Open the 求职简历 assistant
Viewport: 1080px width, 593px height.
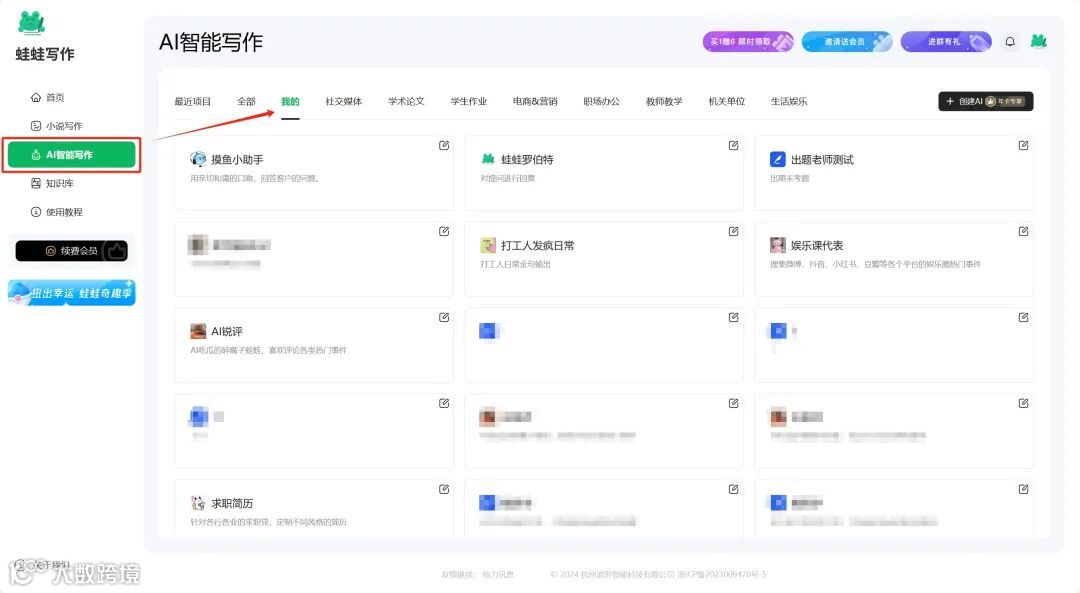(x=313, y=508)
